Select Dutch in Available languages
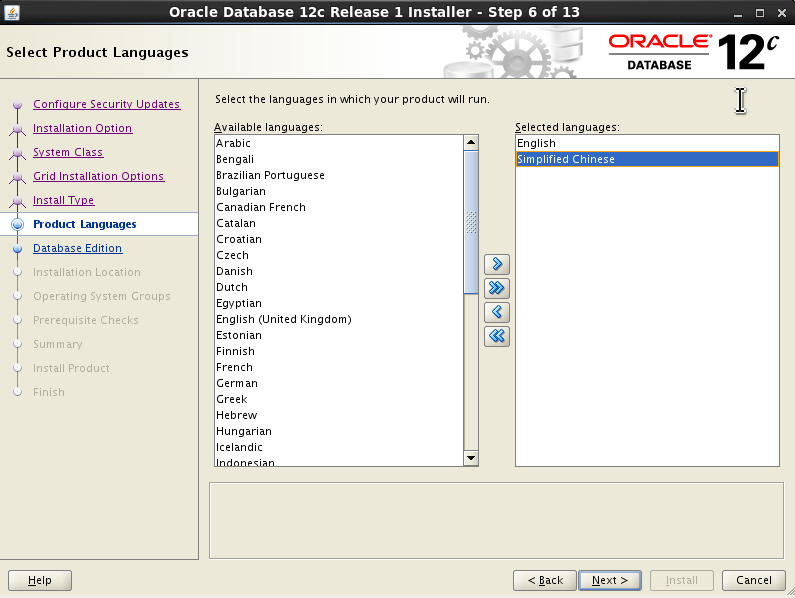 (x=339, y=287)
